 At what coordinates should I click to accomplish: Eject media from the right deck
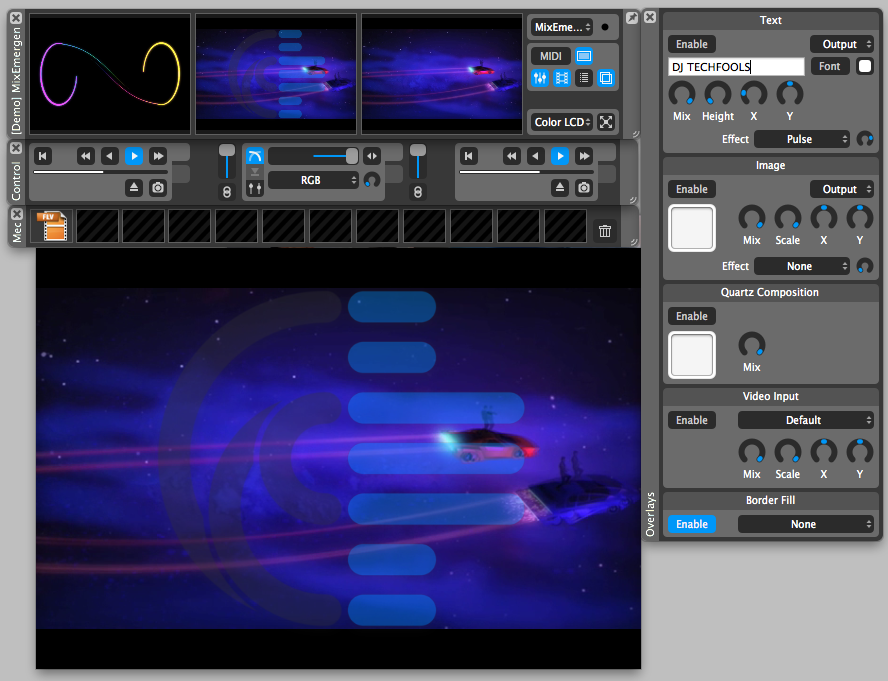559,187
